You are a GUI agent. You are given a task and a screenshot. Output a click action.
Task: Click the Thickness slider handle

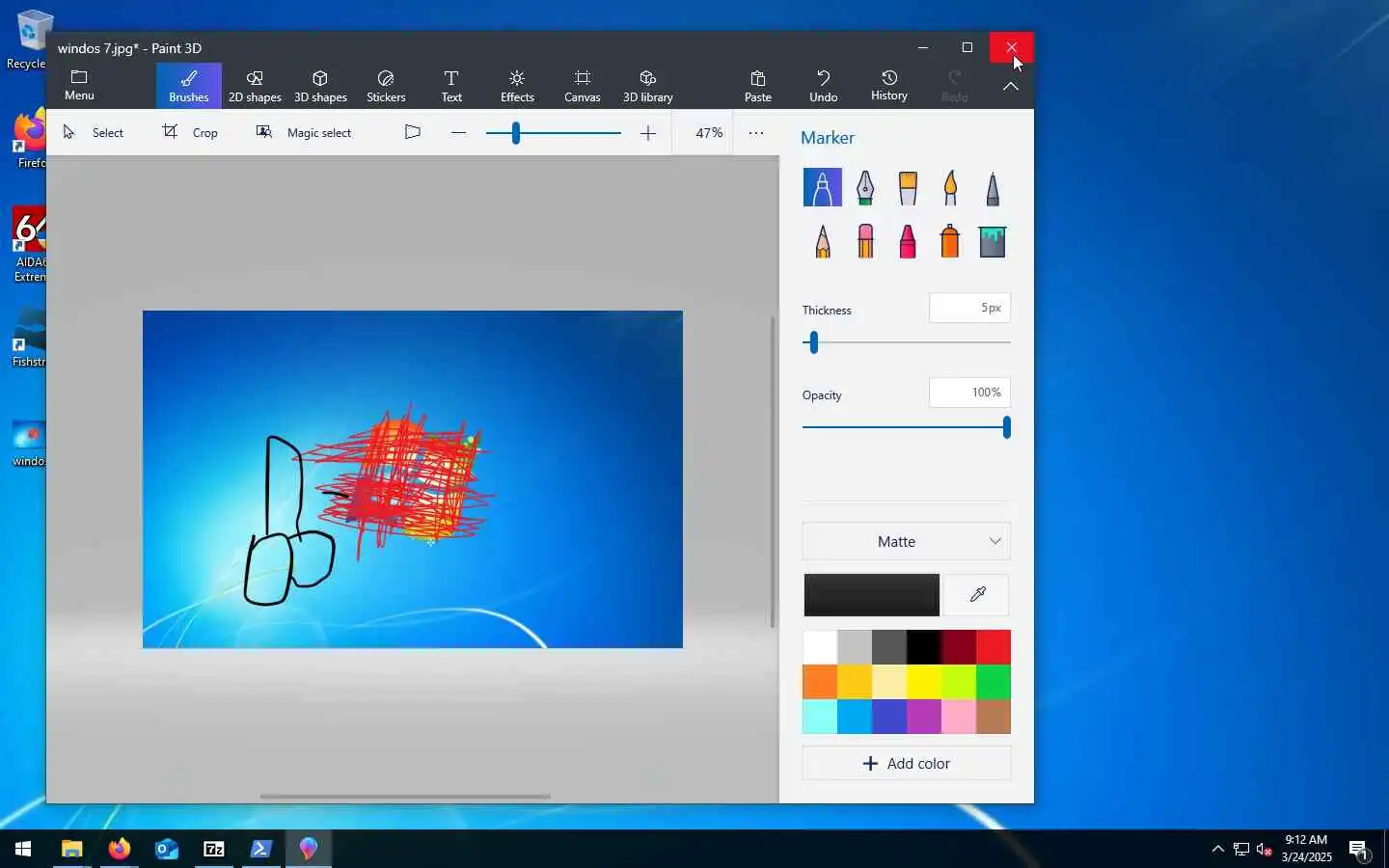(814, 342)
